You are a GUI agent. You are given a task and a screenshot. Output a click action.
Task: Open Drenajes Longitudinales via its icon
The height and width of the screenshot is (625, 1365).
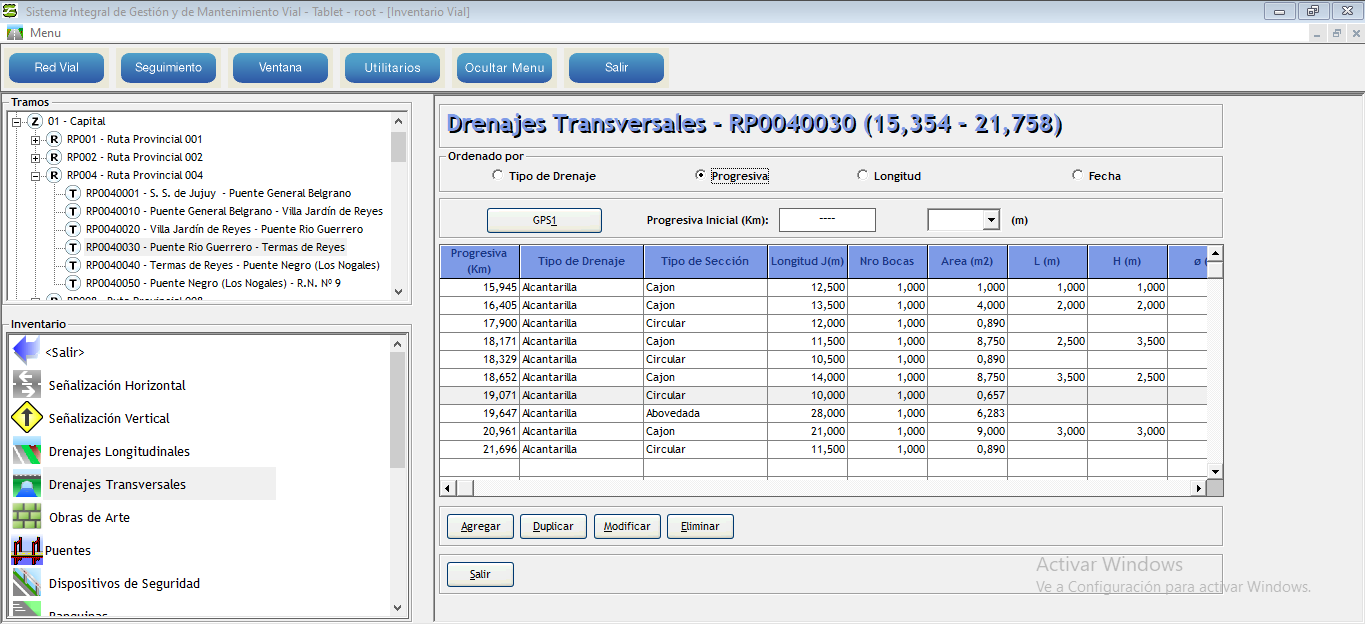click(x=26, y=451)
